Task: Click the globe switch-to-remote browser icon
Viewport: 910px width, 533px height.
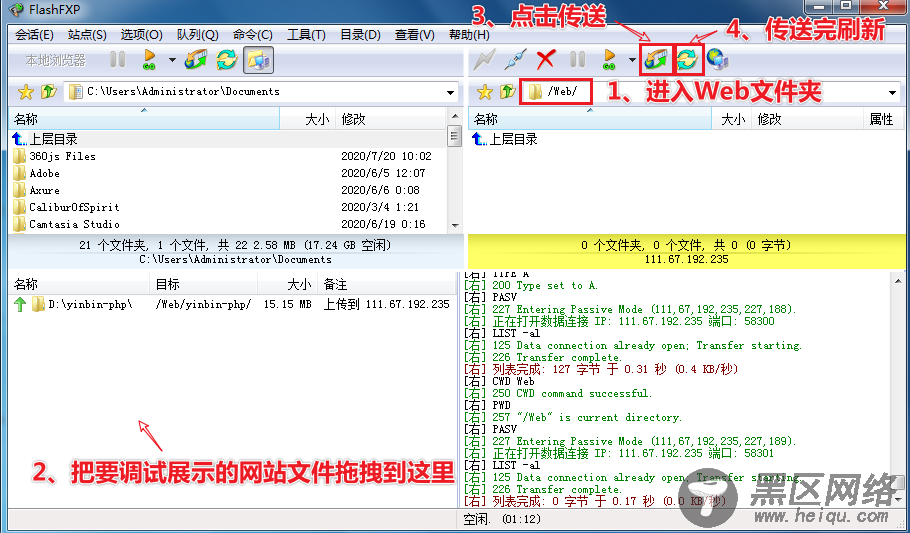Action: click(718, 59)
